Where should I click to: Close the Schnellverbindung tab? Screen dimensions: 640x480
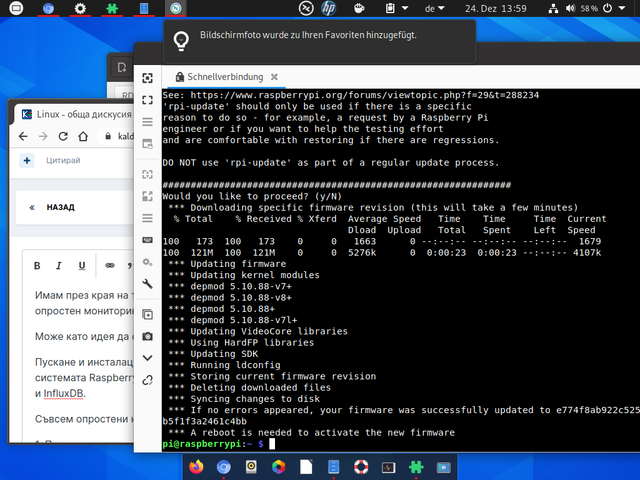click(x=274, y=77)
